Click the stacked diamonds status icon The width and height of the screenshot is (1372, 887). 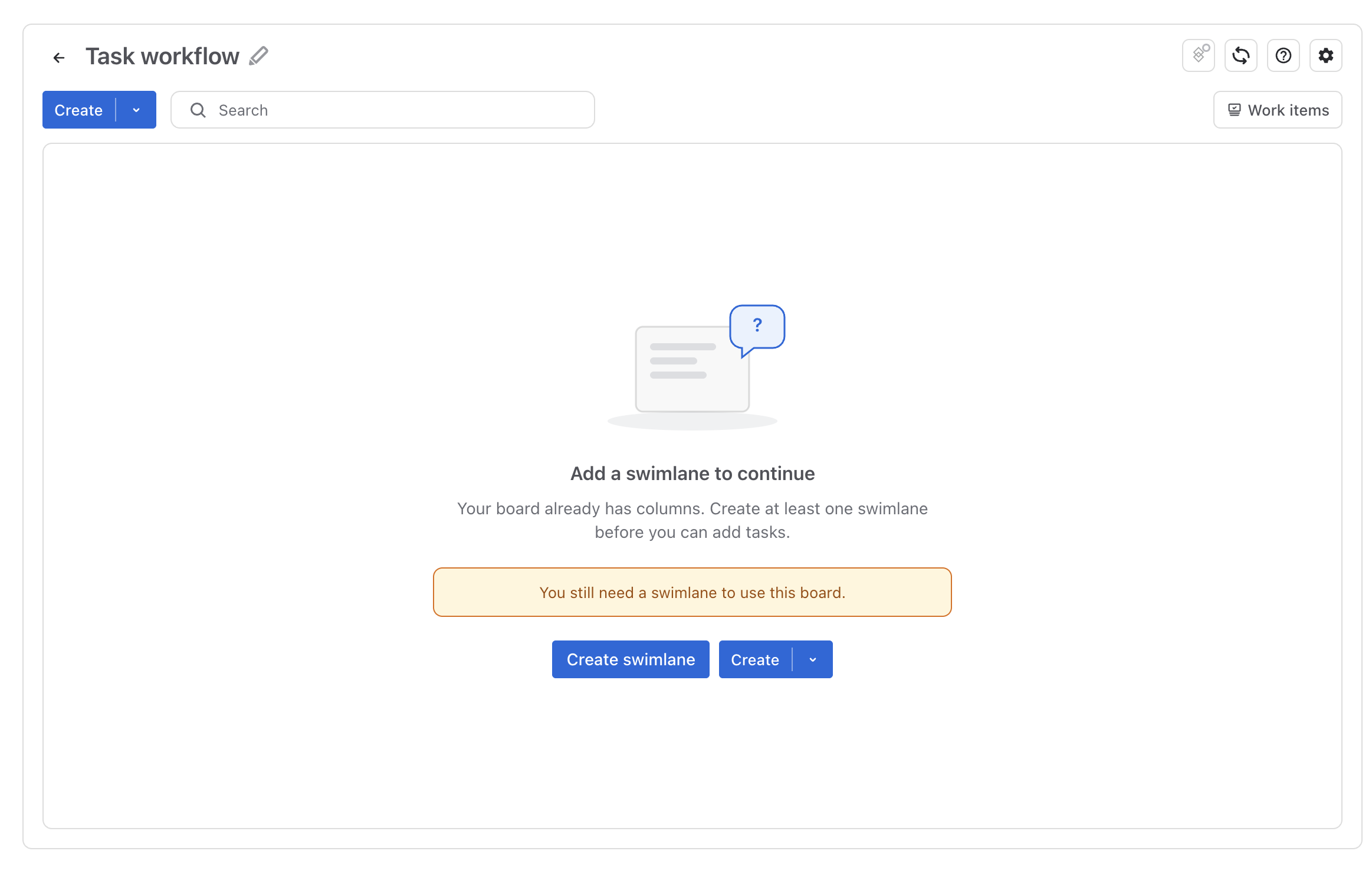1198,55
